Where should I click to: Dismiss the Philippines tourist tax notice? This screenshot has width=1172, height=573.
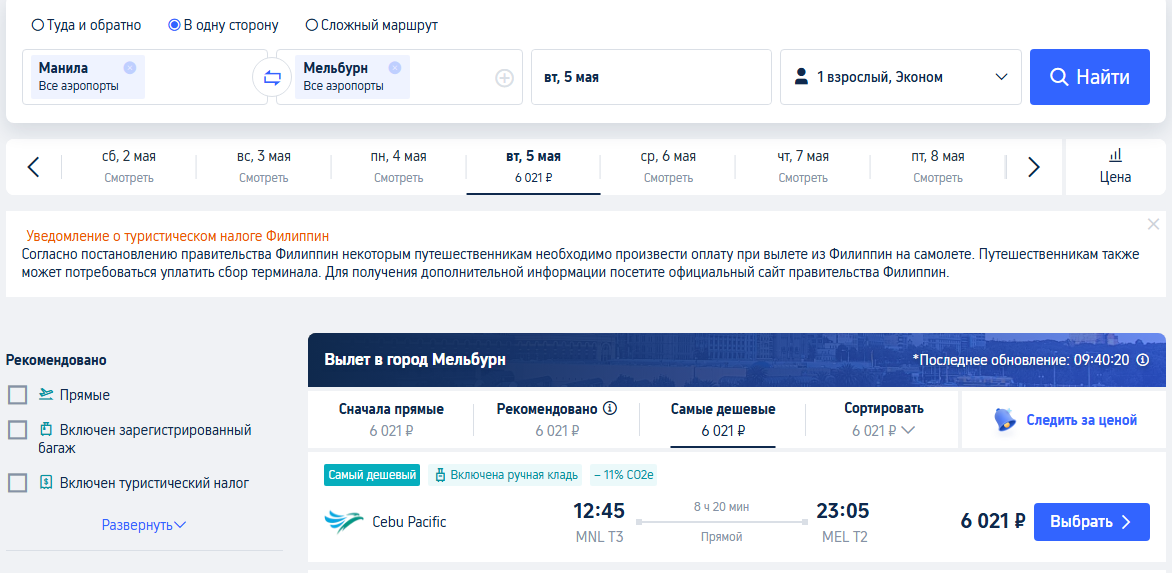[1153, 223]
